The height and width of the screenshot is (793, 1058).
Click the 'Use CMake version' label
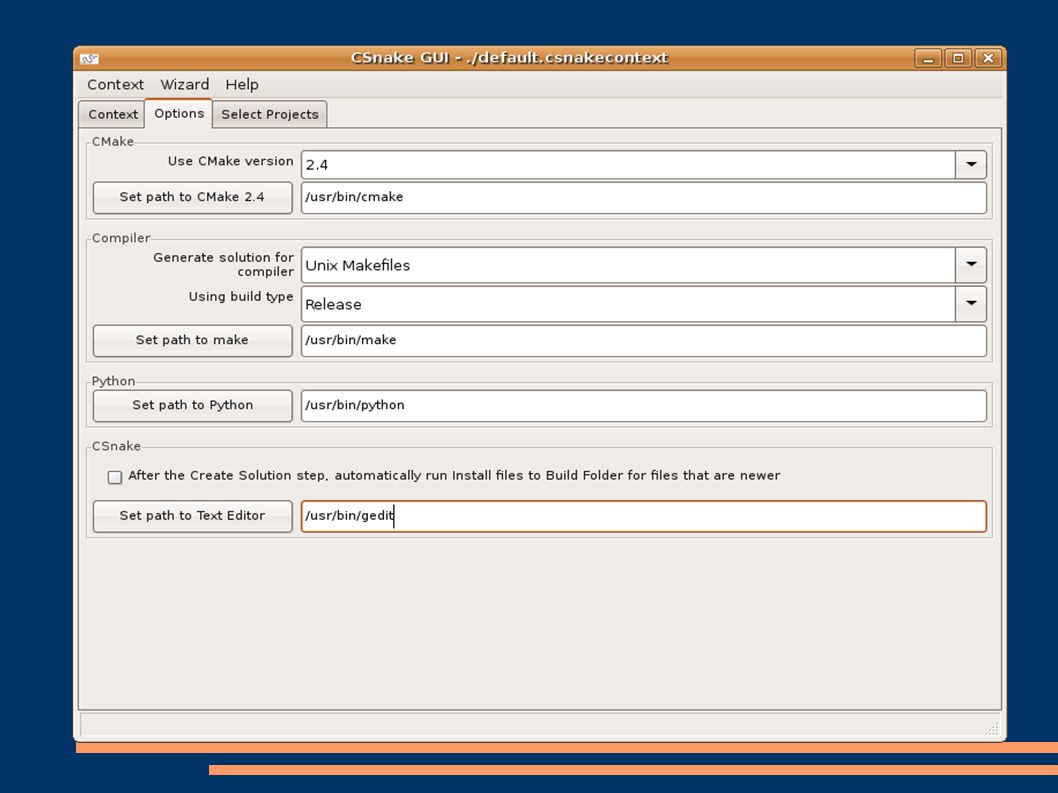pyautogui.click(x=231, y=161)
